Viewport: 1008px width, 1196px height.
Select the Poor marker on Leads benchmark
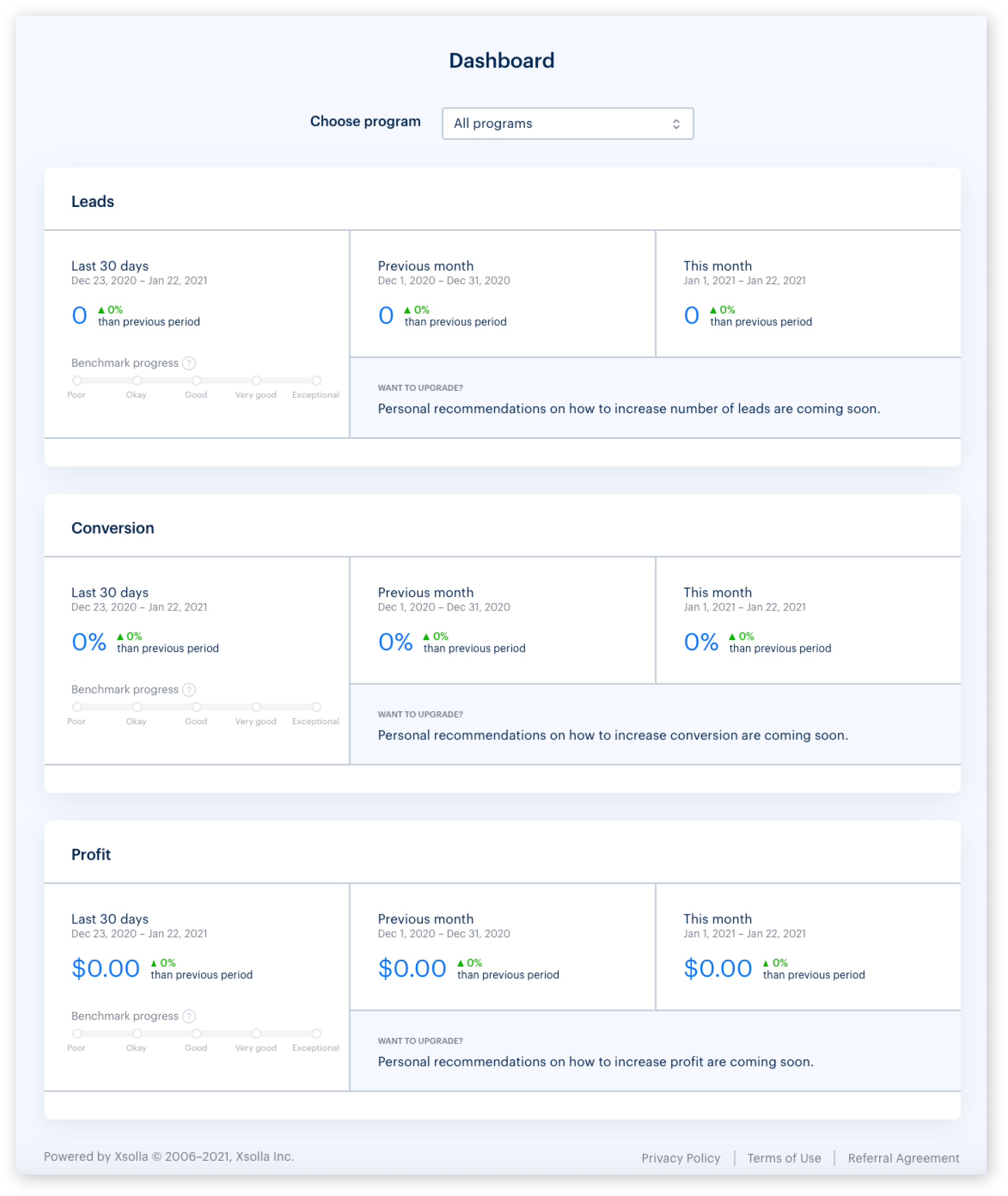77,381
